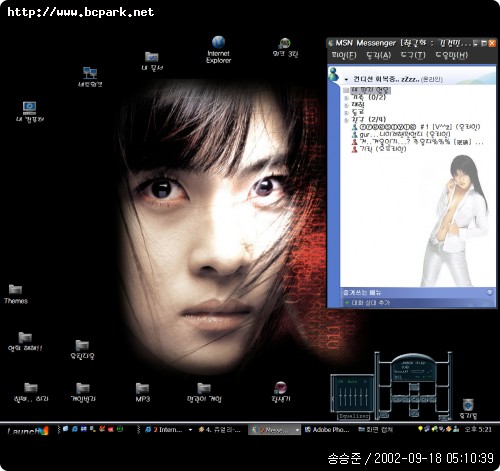Click the taskbar clock showing 5:21
The image size is (500, 471).
478,429
